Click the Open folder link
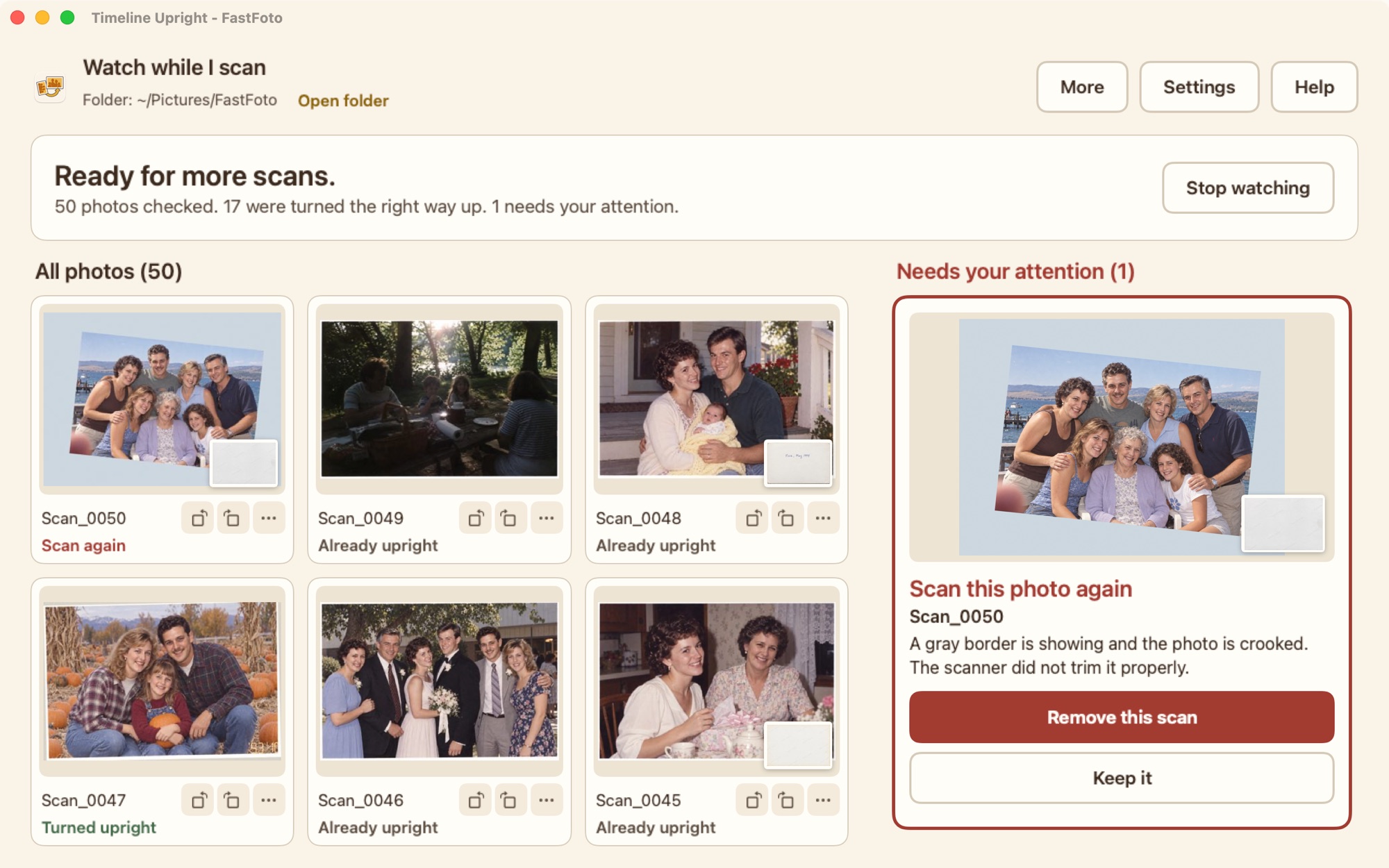The image size is (1389, 868). [343, 101]
